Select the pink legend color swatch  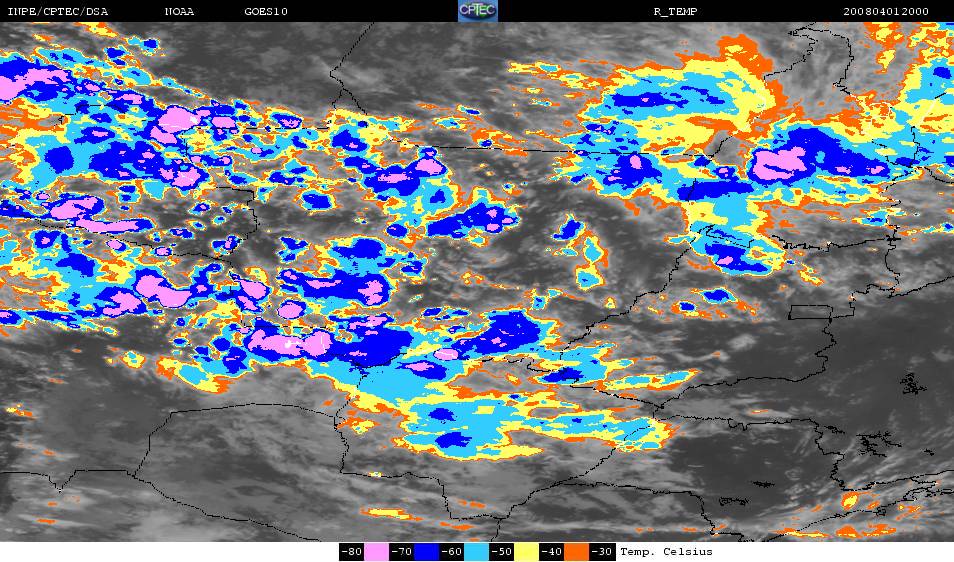[x=377, y=552]
